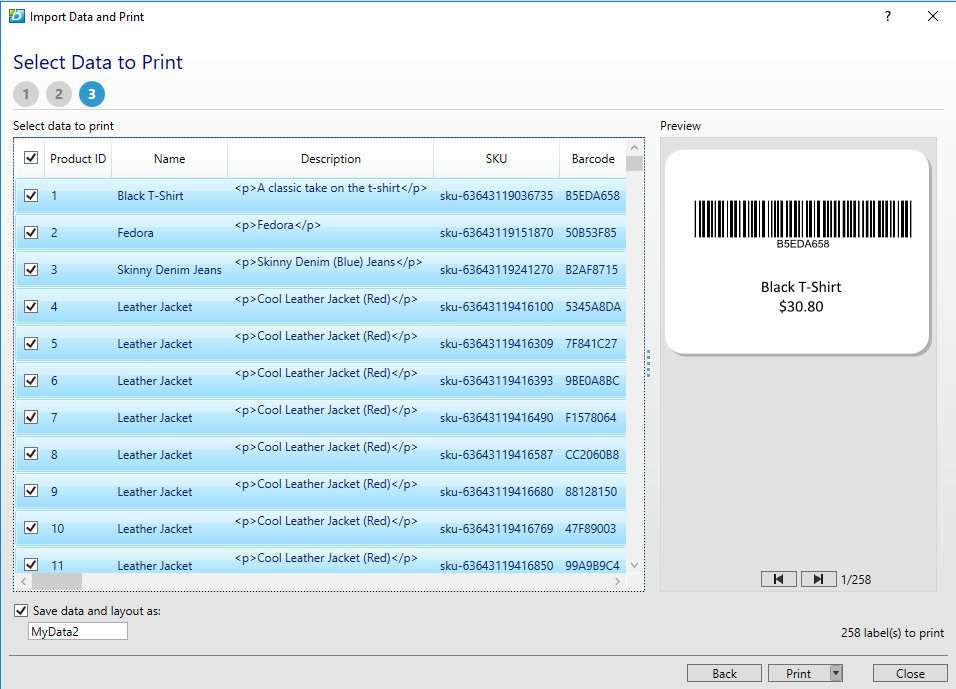Select wizard step 3 circle
956x689 pixels.
pyautogui.click(x=91, y=94)
